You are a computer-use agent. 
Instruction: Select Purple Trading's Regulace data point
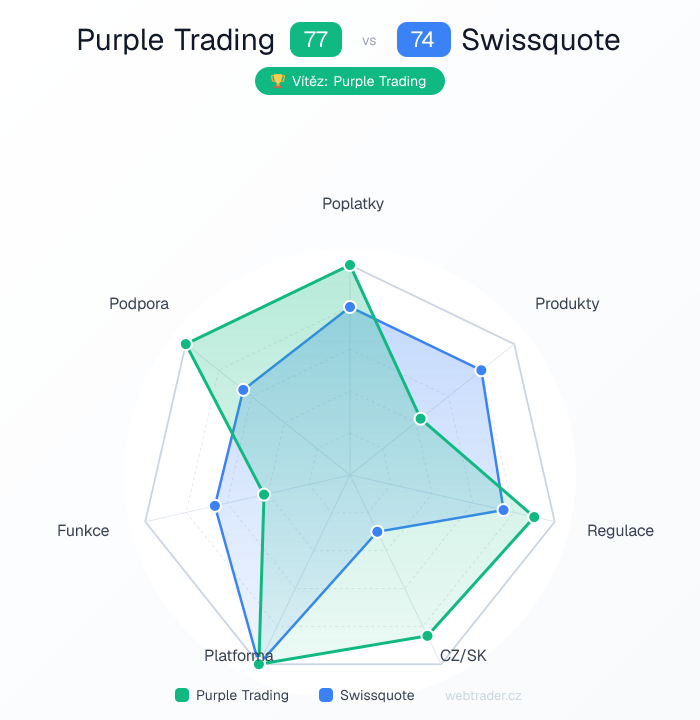(534, 517)
